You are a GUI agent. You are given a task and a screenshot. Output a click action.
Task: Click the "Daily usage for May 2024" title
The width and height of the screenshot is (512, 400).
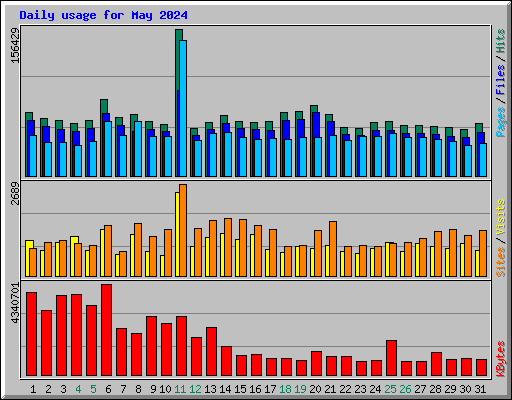[x=103, y=15]
